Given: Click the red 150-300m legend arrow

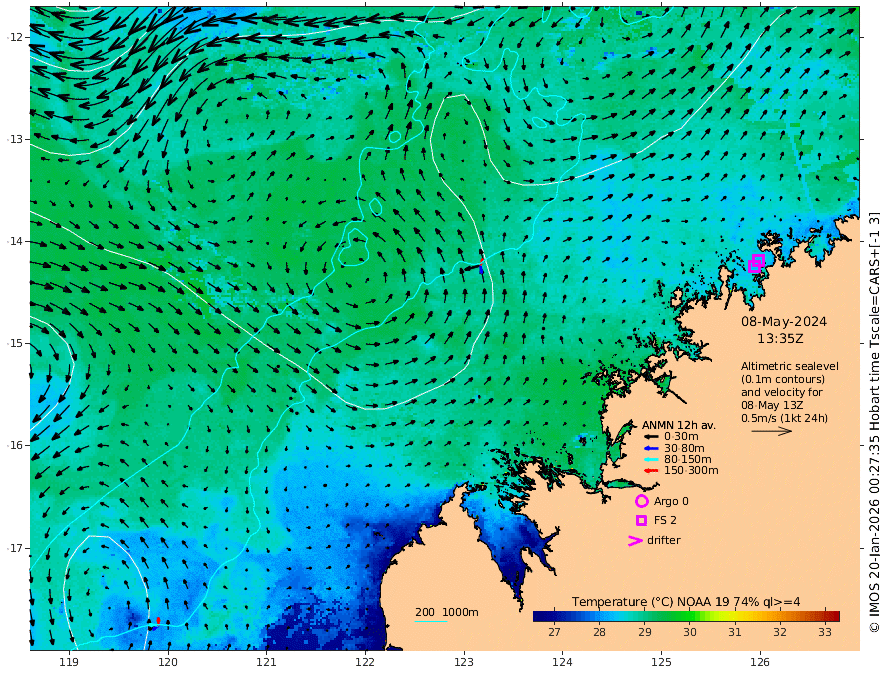Looking at the screenshot, I should [x=650, y=471].
